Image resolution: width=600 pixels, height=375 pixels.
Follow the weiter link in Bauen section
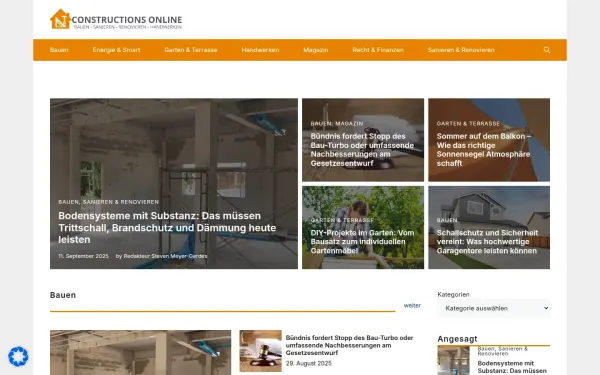[412, 305]
